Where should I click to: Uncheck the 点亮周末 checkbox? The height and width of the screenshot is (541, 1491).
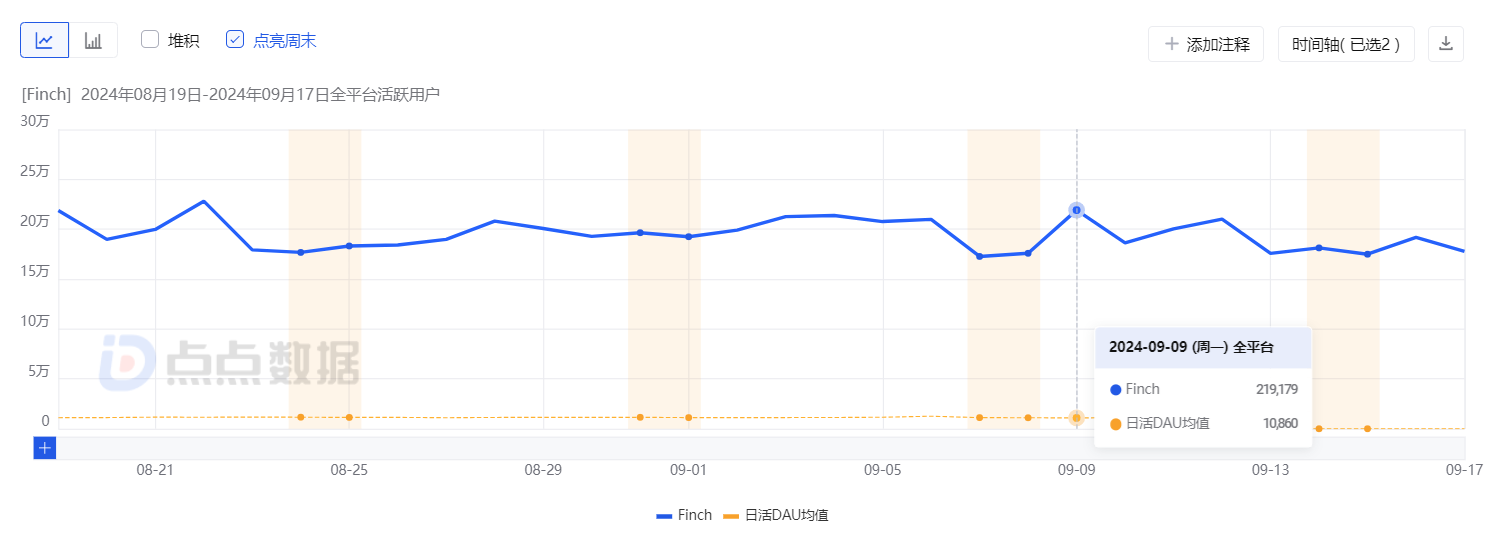click(x=235, y=39)
